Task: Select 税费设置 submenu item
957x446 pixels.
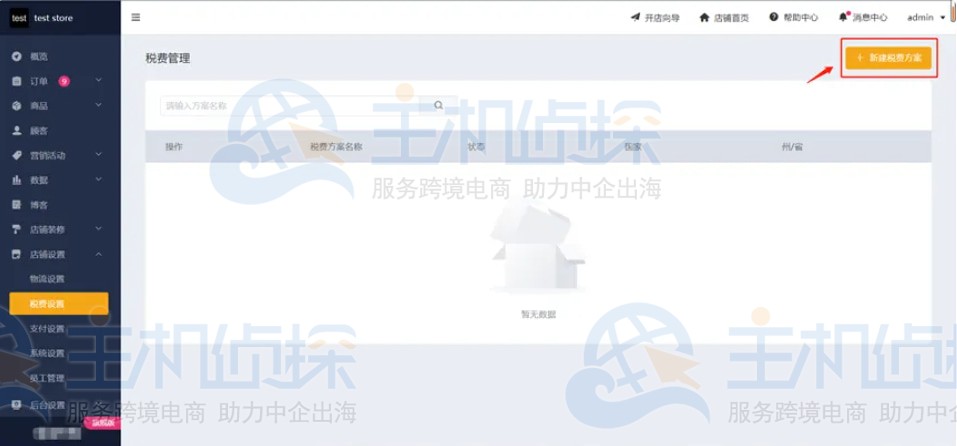Action: pyautogui.click(x=59, y=304)
